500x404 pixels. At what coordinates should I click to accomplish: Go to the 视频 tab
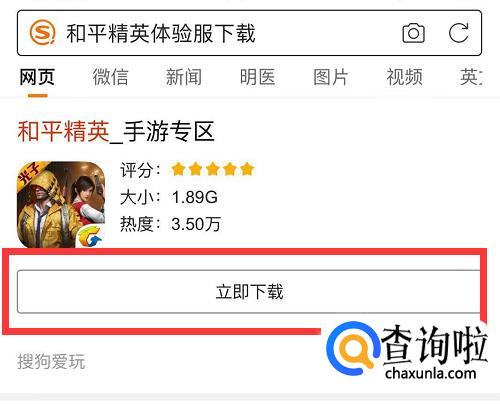pos(404,77)
